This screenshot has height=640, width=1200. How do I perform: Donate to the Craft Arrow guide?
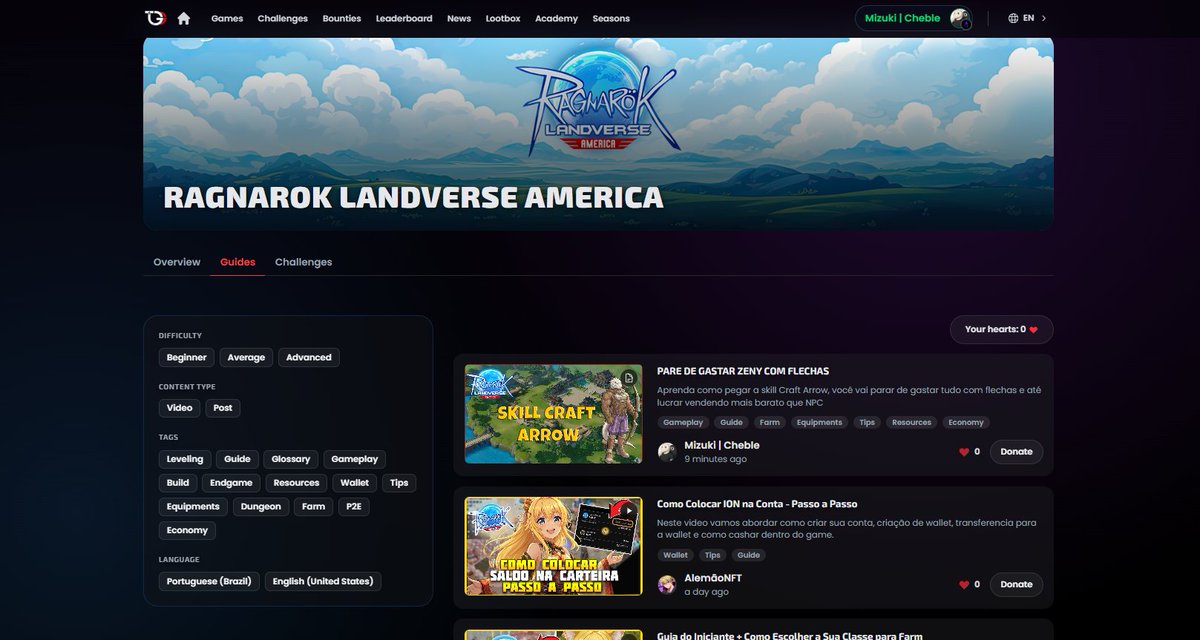[x=1016, y=452]
